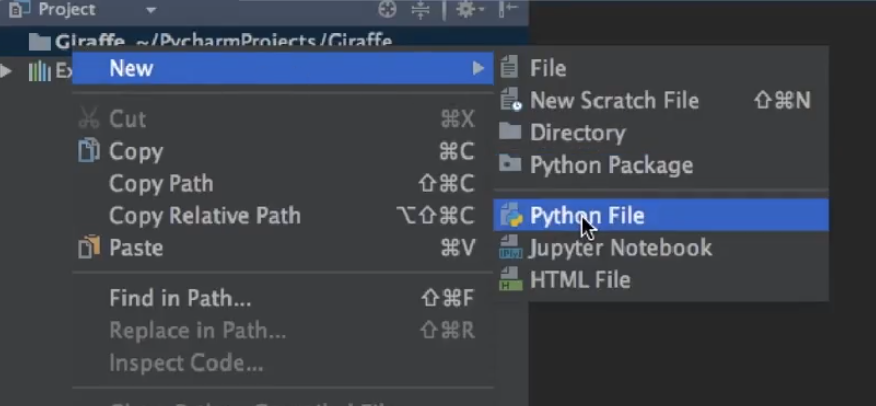Click the ⌘V shortcut label
Viewport: 876px width, 406px height.
click(x=458, y=248)
